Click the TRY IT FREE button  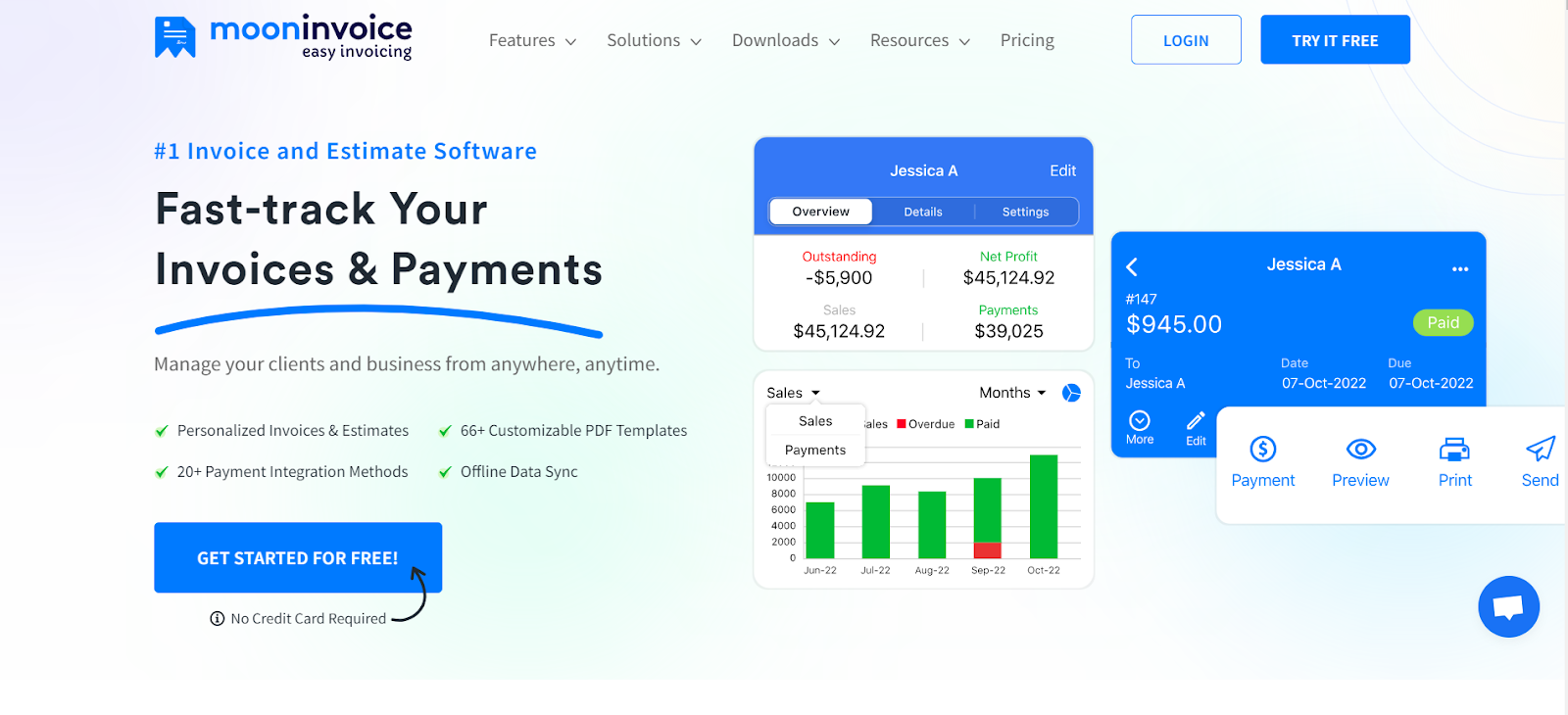tap(1335, 40)
